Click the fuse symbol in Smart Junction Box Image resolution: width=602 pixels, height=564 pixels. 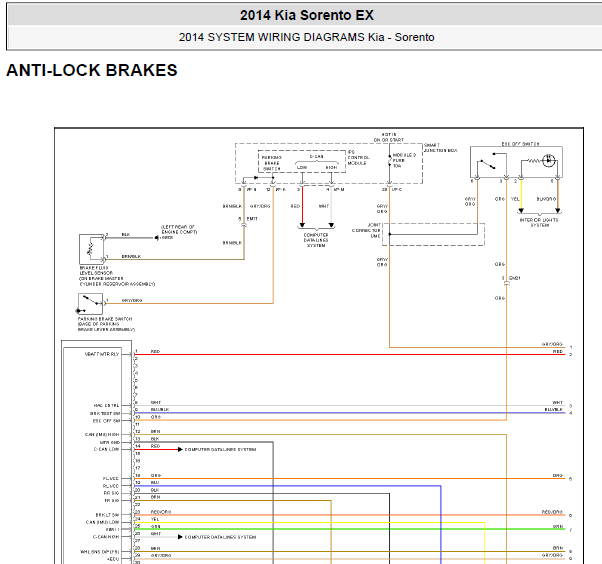(x=389, y=160)
